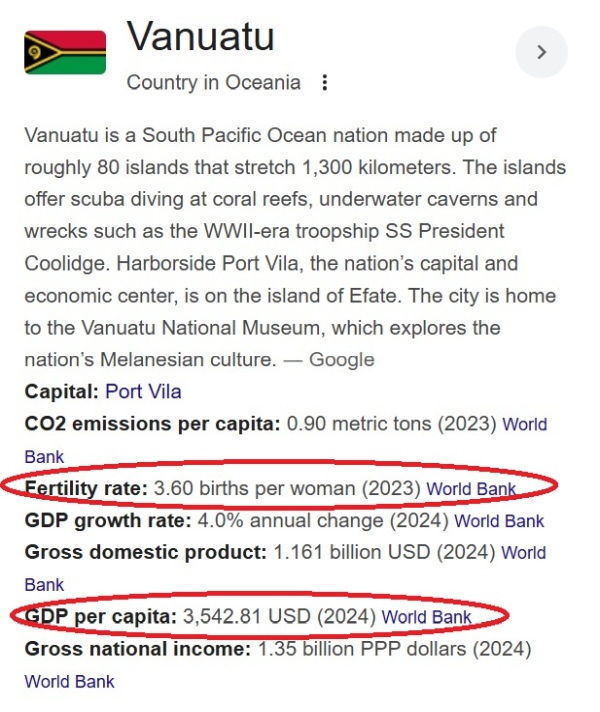Open the Port Vila capital link
Viewport: 600px width, 712px height.
[143, 391]
